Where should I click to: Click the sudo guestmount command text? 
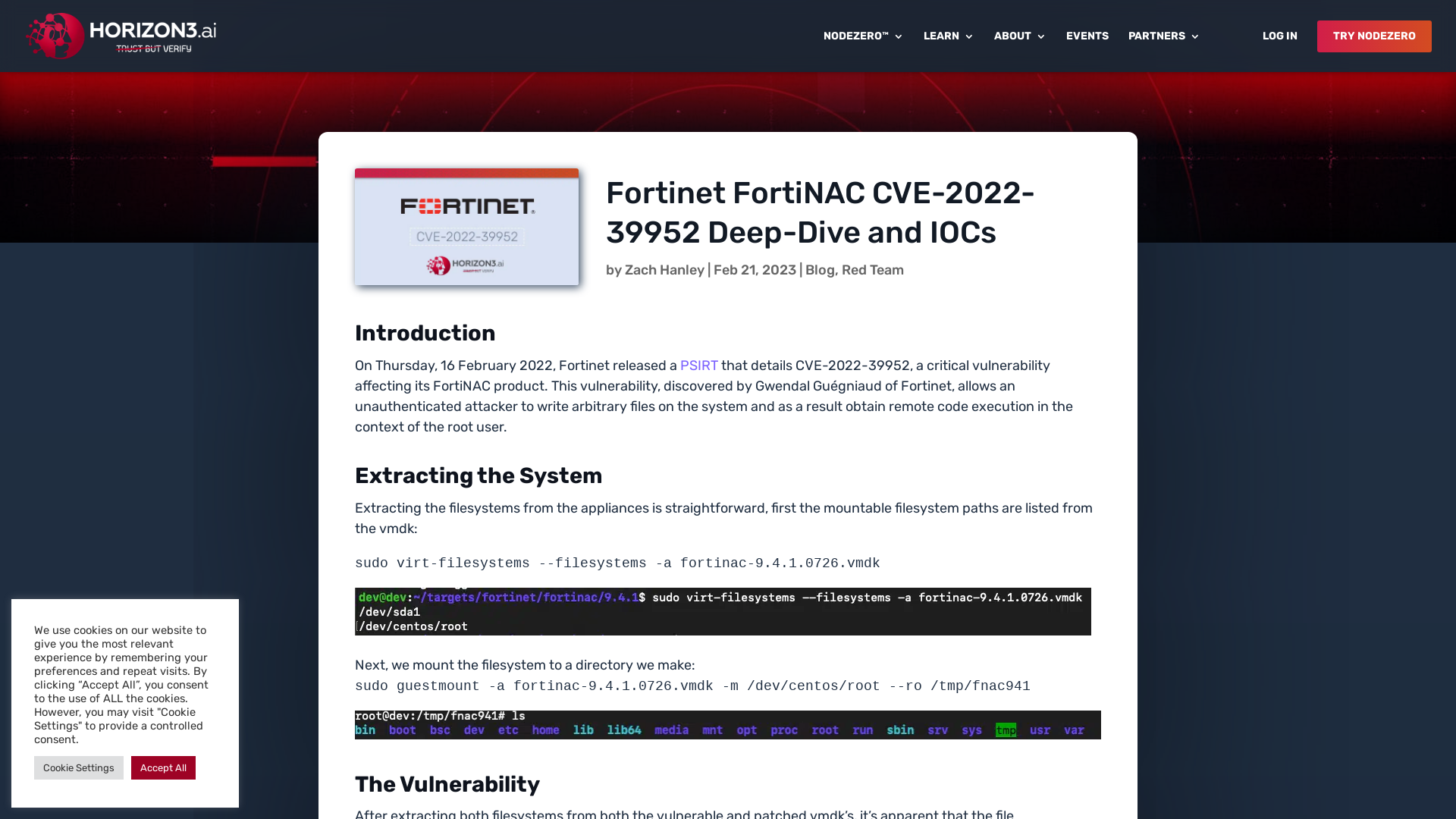click(x=692, y=686)
